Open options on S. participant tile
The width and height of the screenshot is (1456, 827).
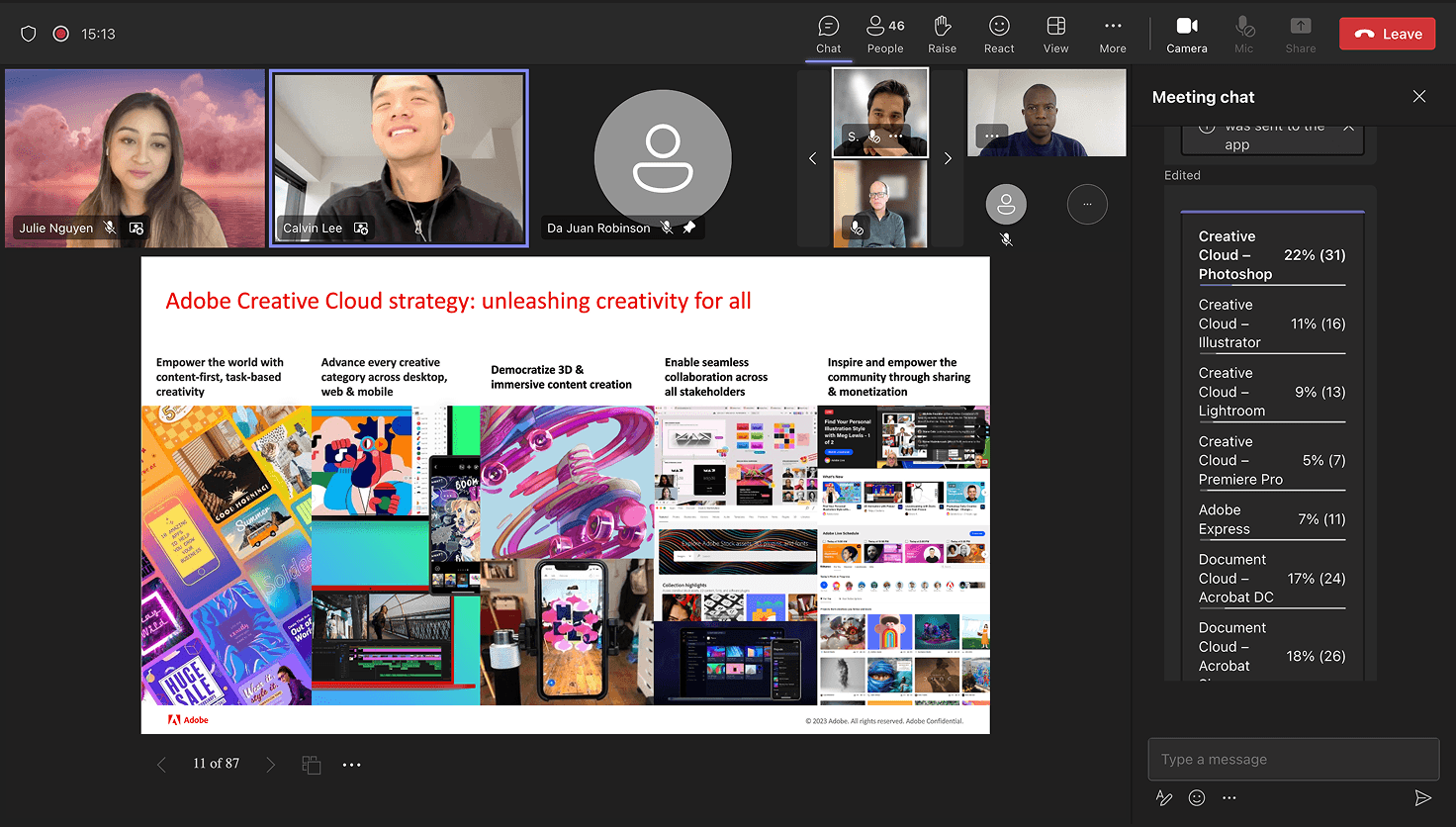point(896,137)
